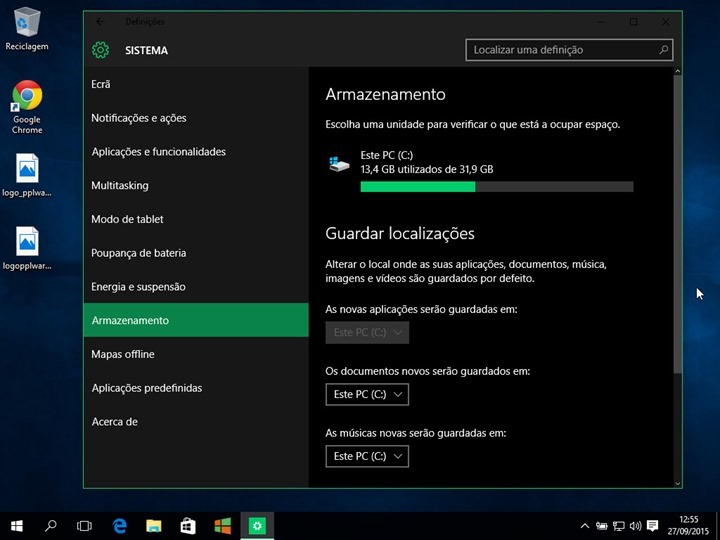Go to Notificações e ações section
Screen dimensions: 720x540
pos(139,118)
